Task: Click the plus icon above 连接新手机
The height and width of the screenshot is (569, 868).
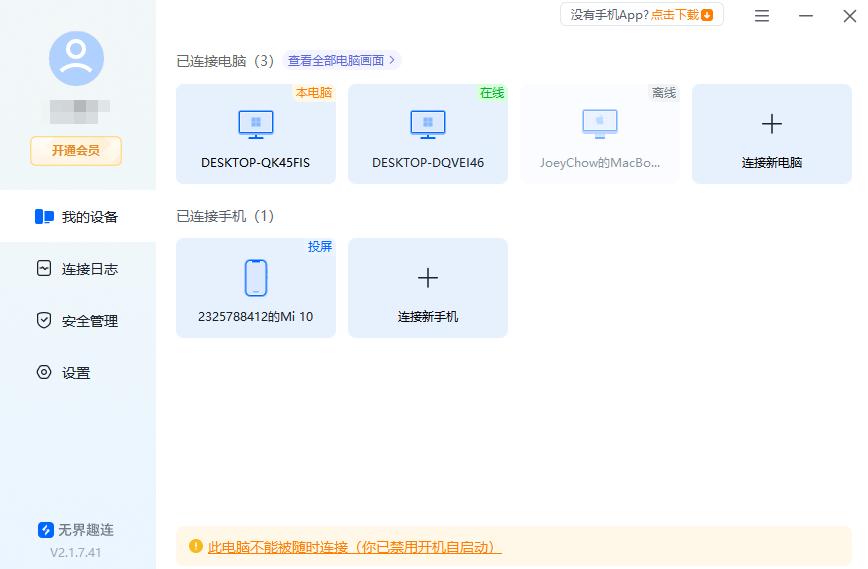Action: point(428,278)
